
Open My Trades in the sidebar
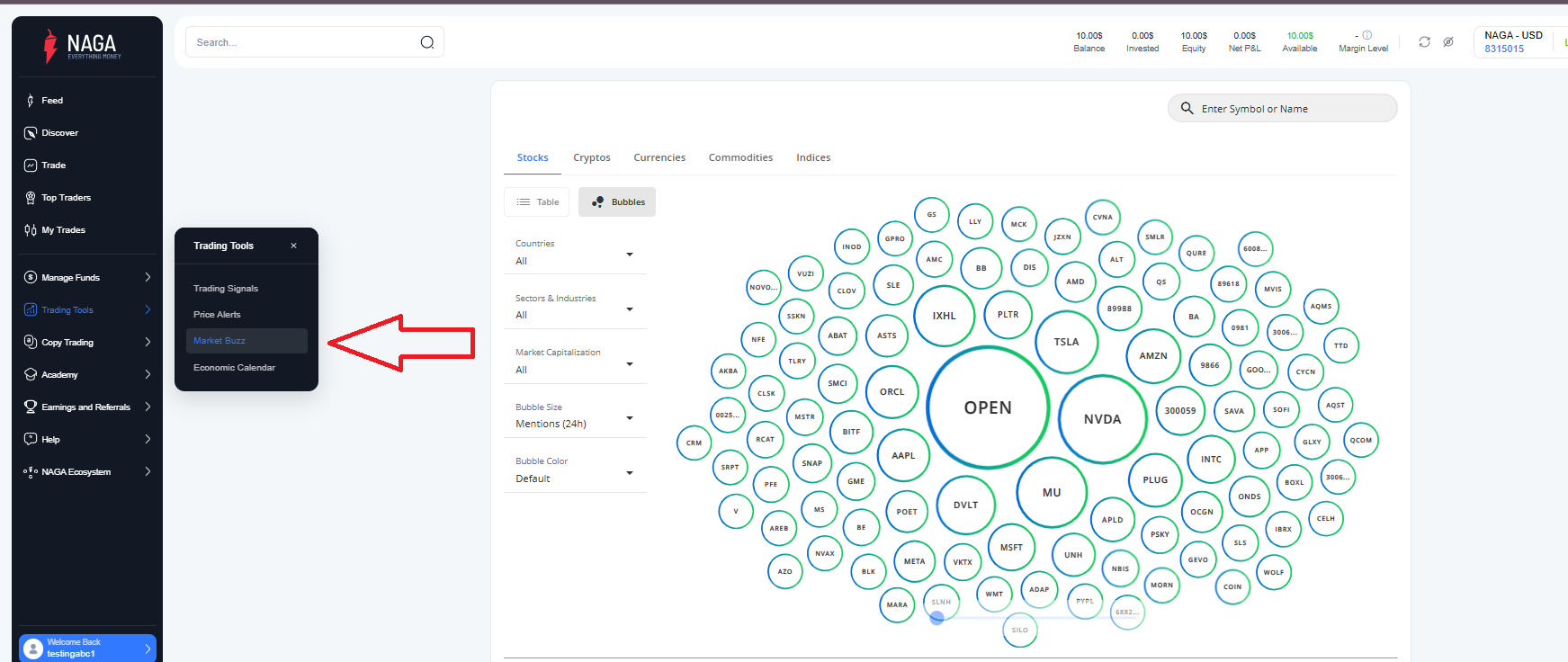point(63,230)
